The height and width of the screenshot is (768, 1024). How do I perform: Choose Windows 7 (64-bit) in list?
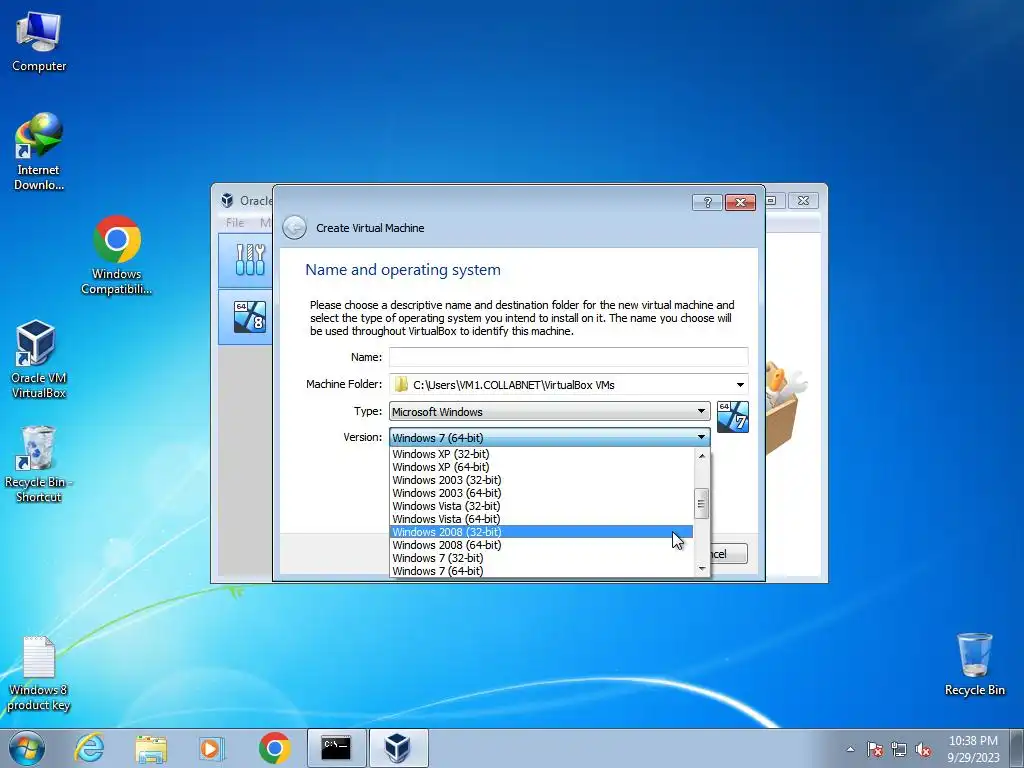coord(541,571)
